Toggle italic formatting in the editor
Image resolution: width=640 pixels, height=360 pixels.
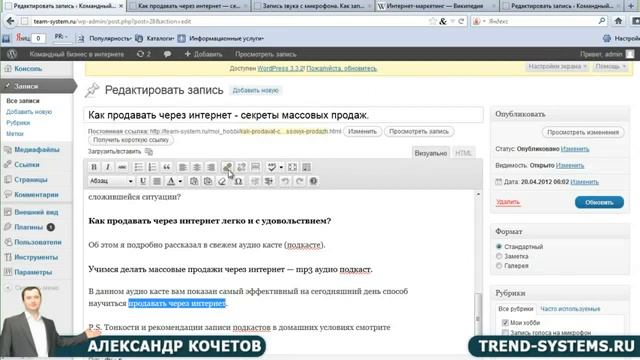(108, 167)
